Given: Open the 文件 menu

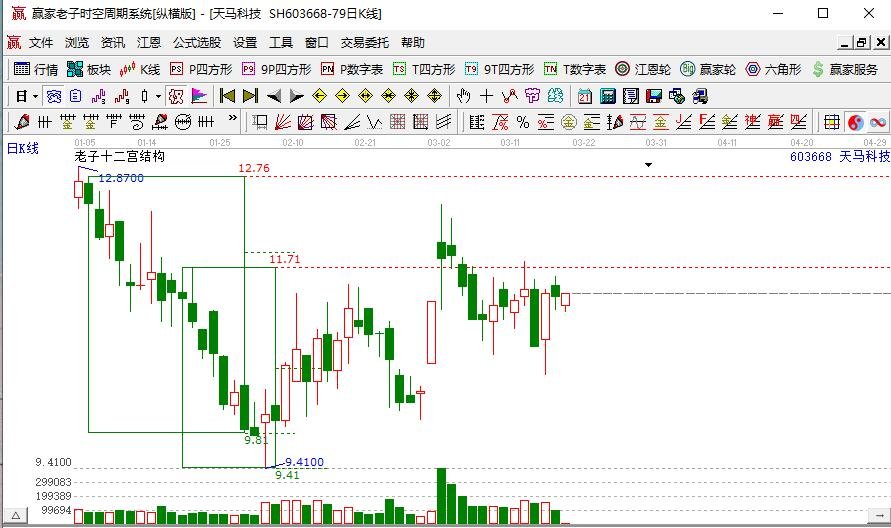Looking at the screenshot, I should pos(41,43).
